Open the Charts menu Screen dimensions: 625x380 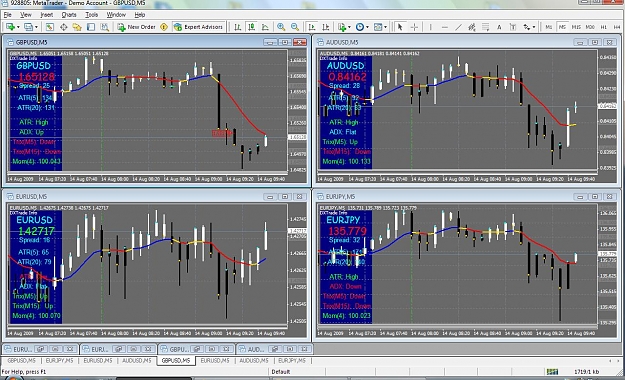[69, 14]
